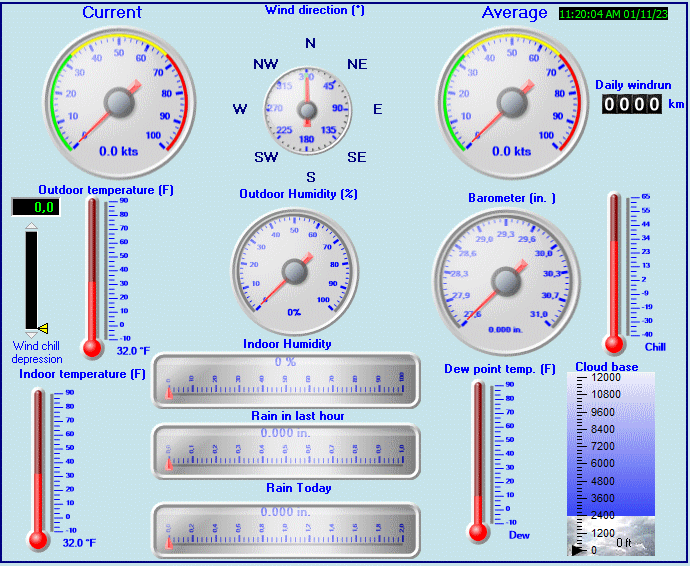Click the green date and time display
The height and width of the screenshot is (566, 690).
618,15
